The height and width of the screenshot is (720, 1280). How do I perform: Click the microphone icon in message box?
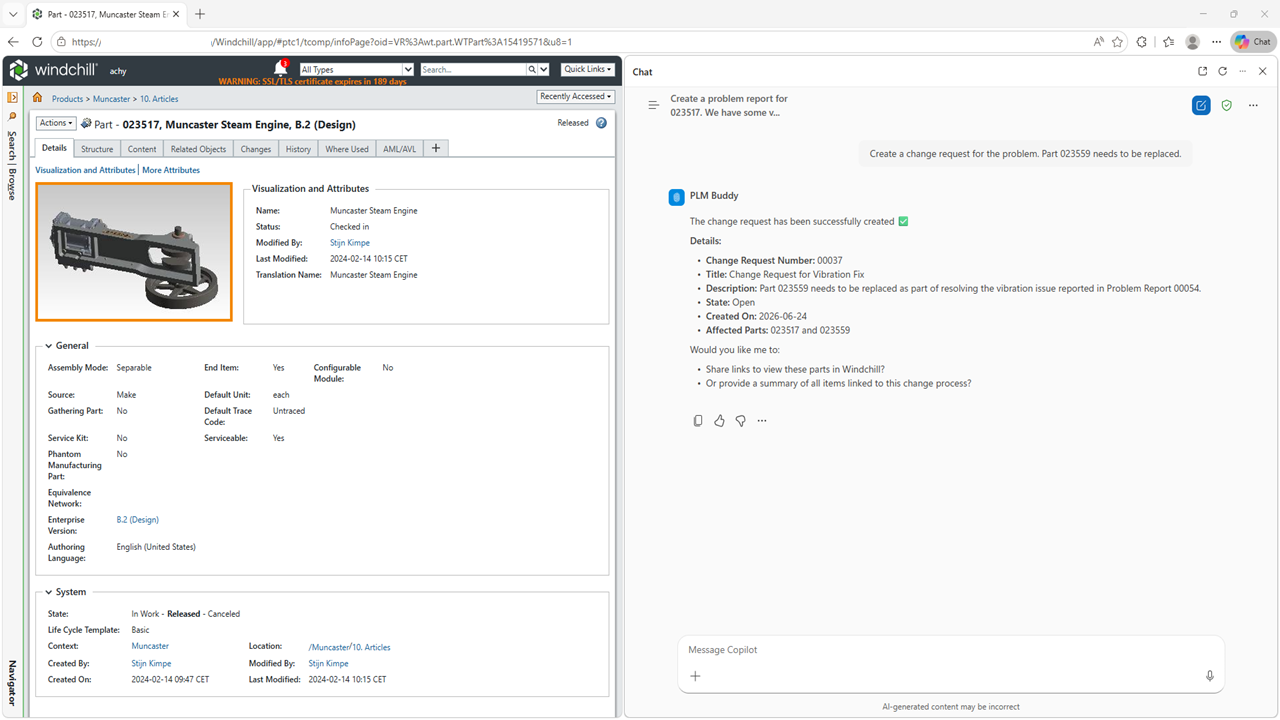[x=1210, y=676]
